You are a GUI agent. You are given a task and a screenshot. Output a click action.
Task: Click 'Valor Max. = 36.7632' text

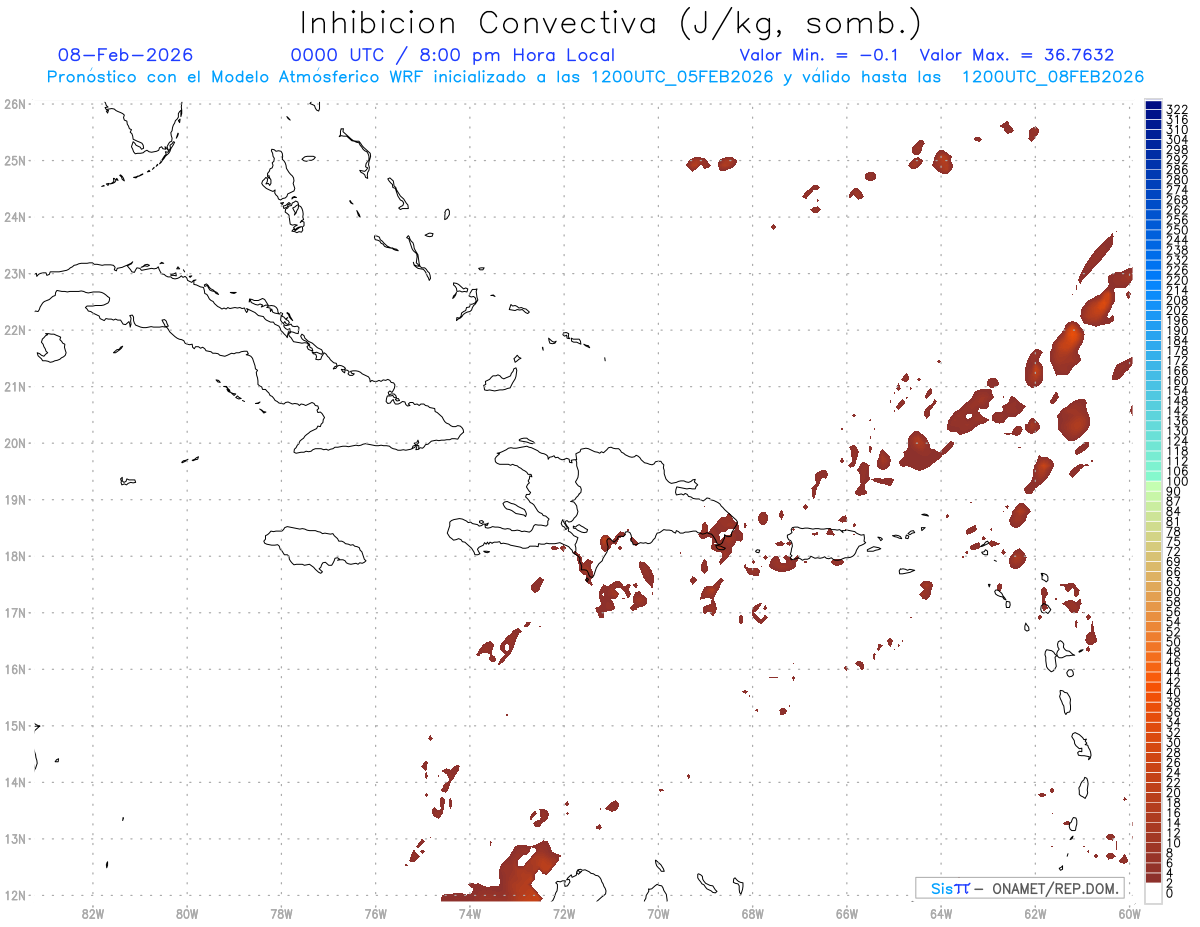tap(1017, 55)
